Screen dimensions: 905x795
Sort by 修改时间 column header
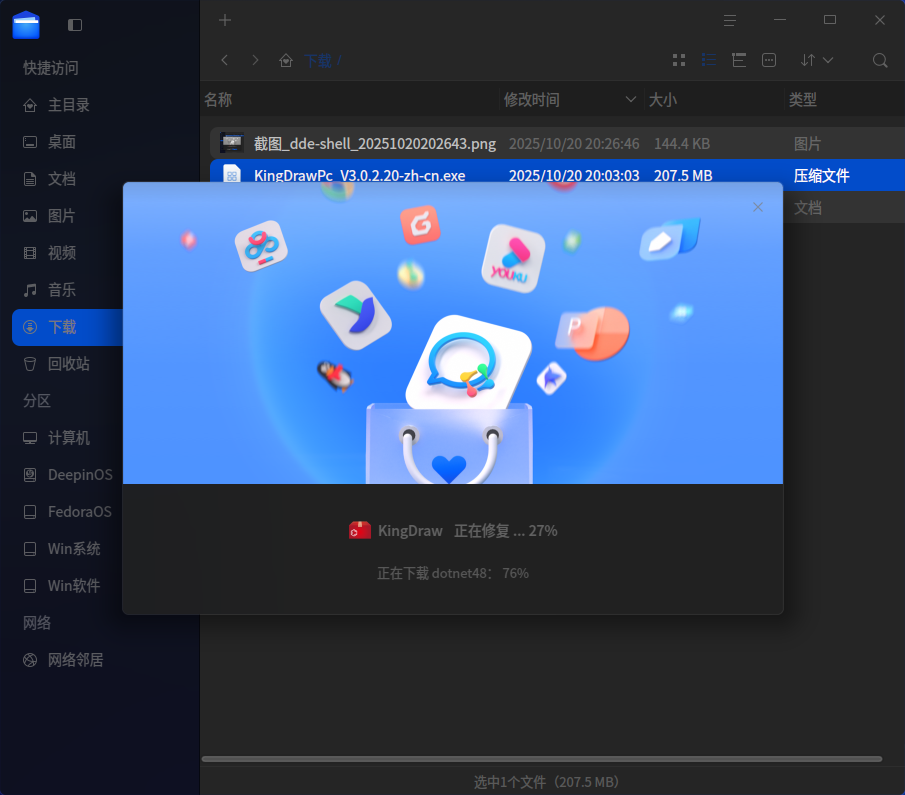pyautogui.click(x=531, y=99)
